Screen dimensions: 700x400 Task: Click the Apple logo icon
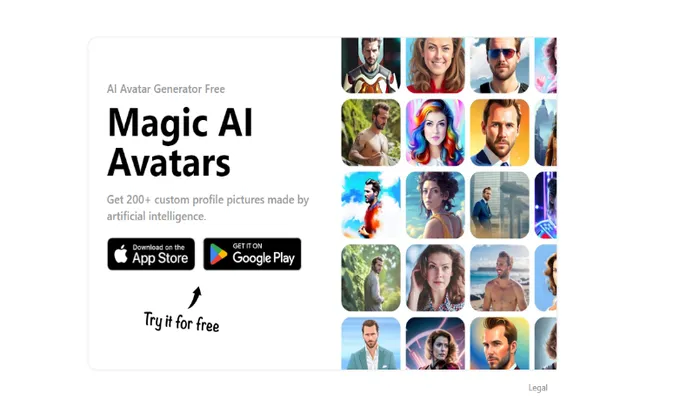pos(121,254)
